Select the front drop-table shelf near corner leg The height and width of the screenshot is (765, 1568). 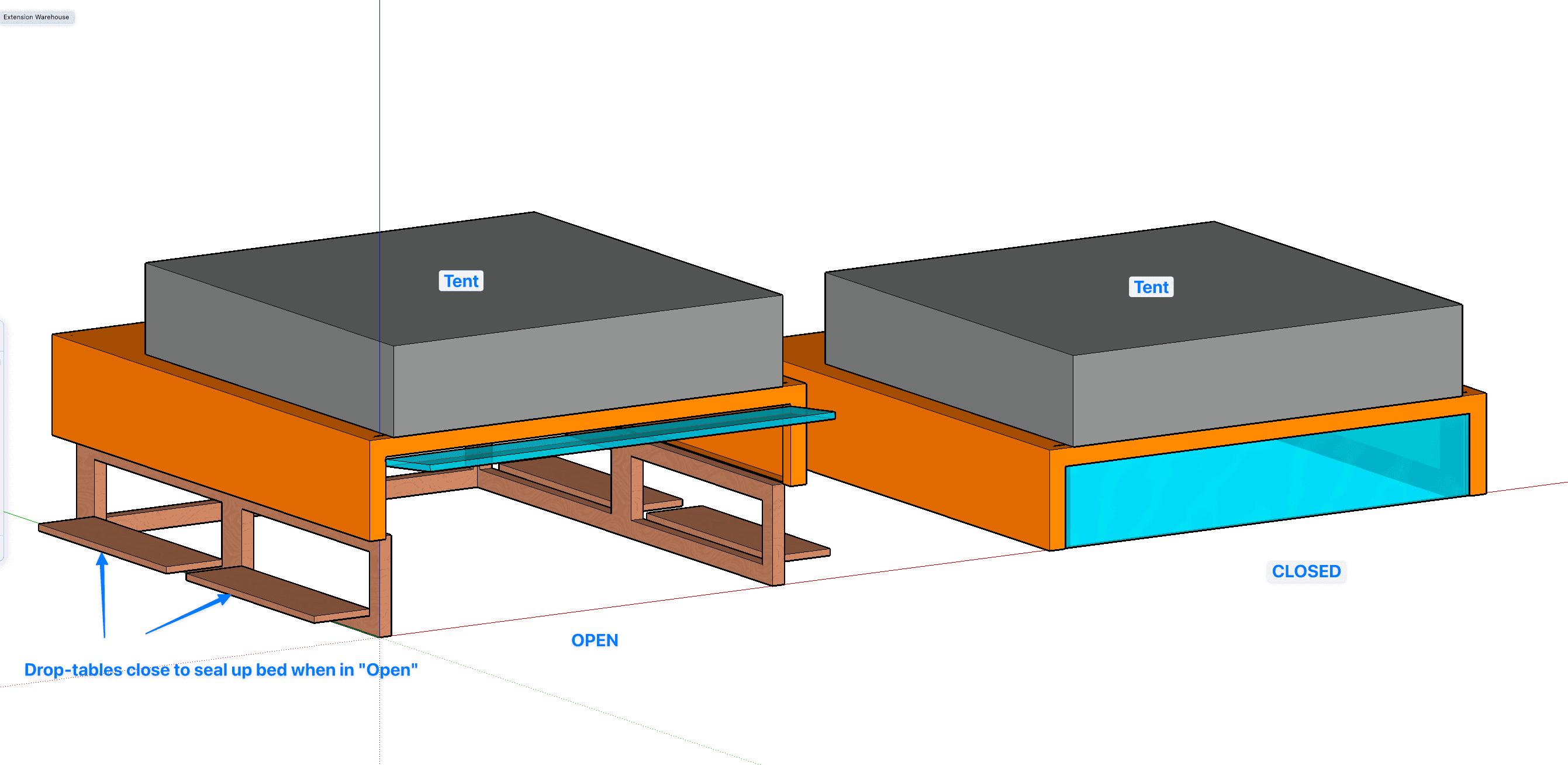pyautogui.click(x=278, y=594)
